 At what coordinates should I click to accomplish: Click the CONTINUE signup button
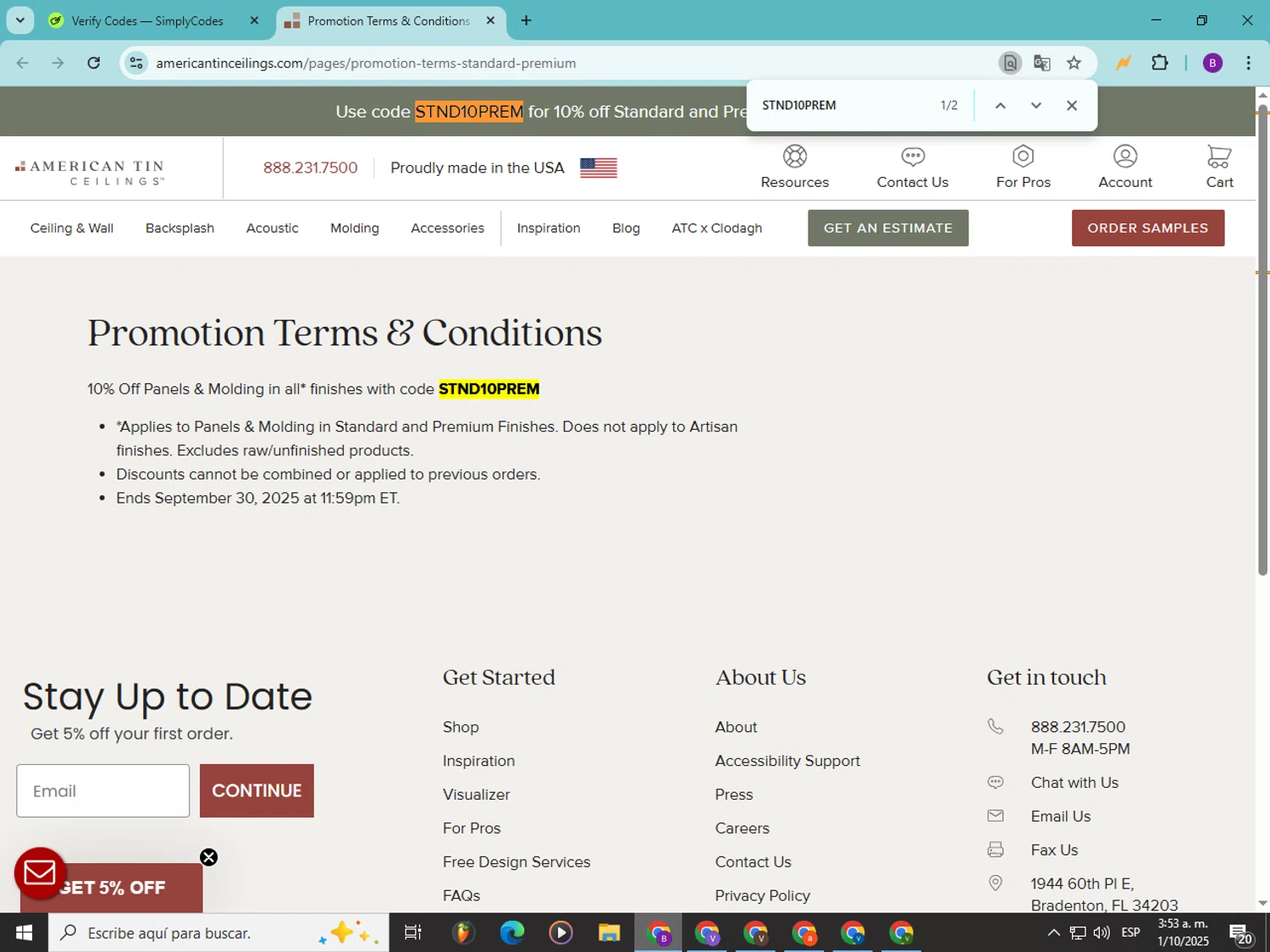click(257, 790)
